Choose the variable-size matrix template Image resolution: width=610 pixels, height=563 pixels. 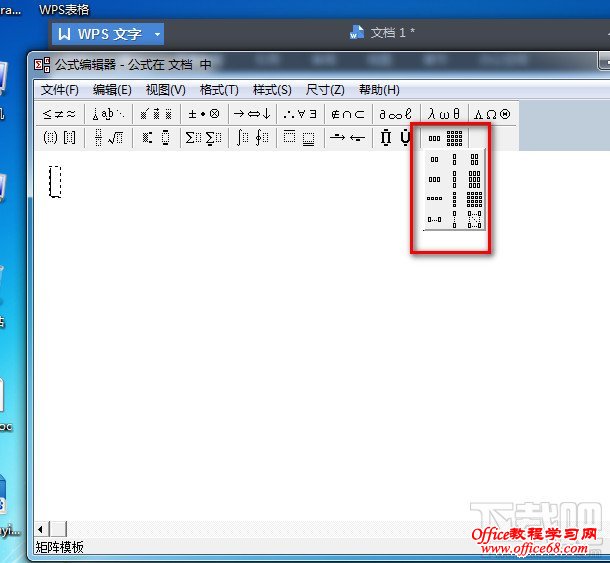tap(474, 219)
